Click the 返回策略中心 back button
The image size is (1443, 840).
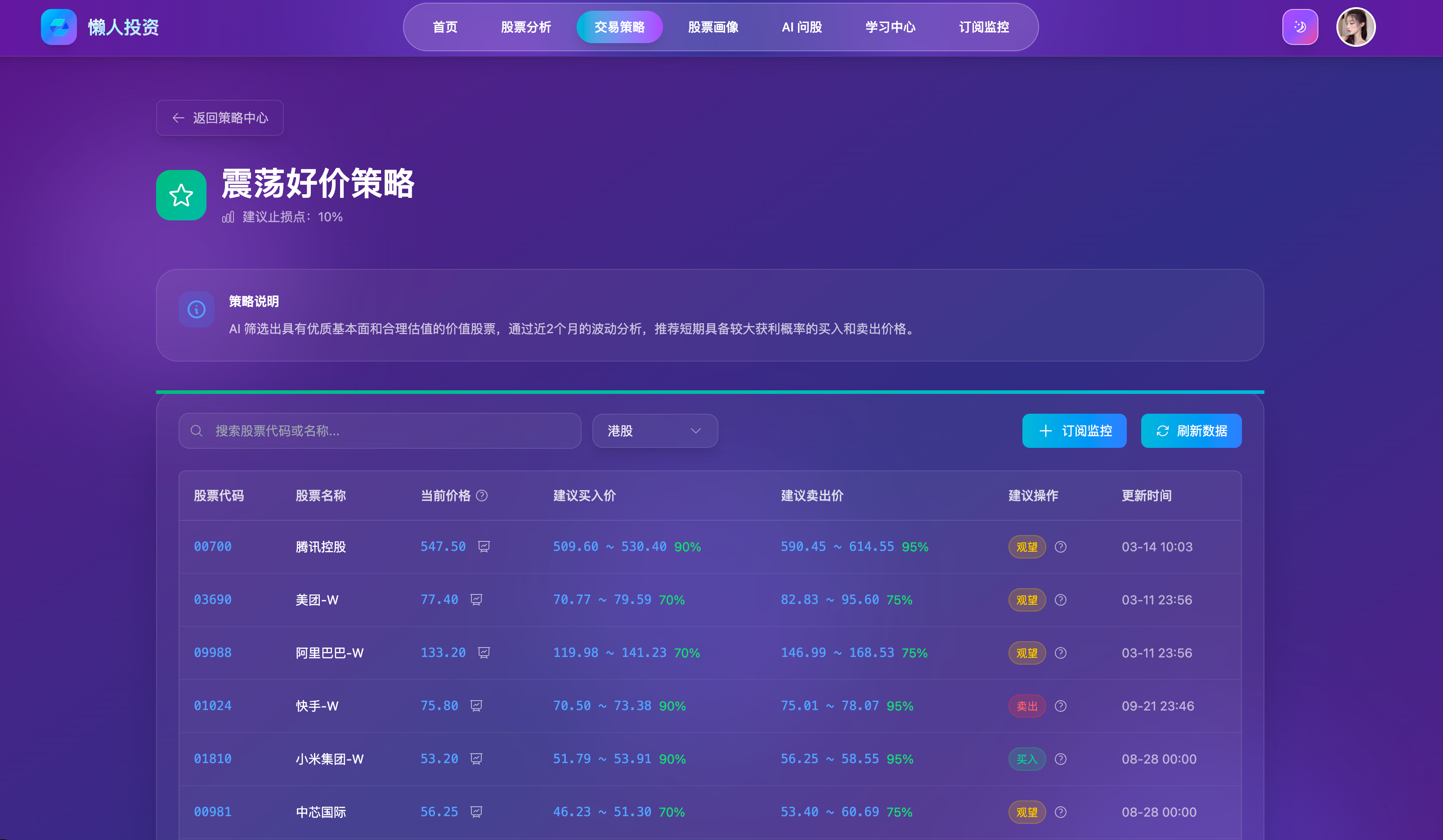point(220,117)
